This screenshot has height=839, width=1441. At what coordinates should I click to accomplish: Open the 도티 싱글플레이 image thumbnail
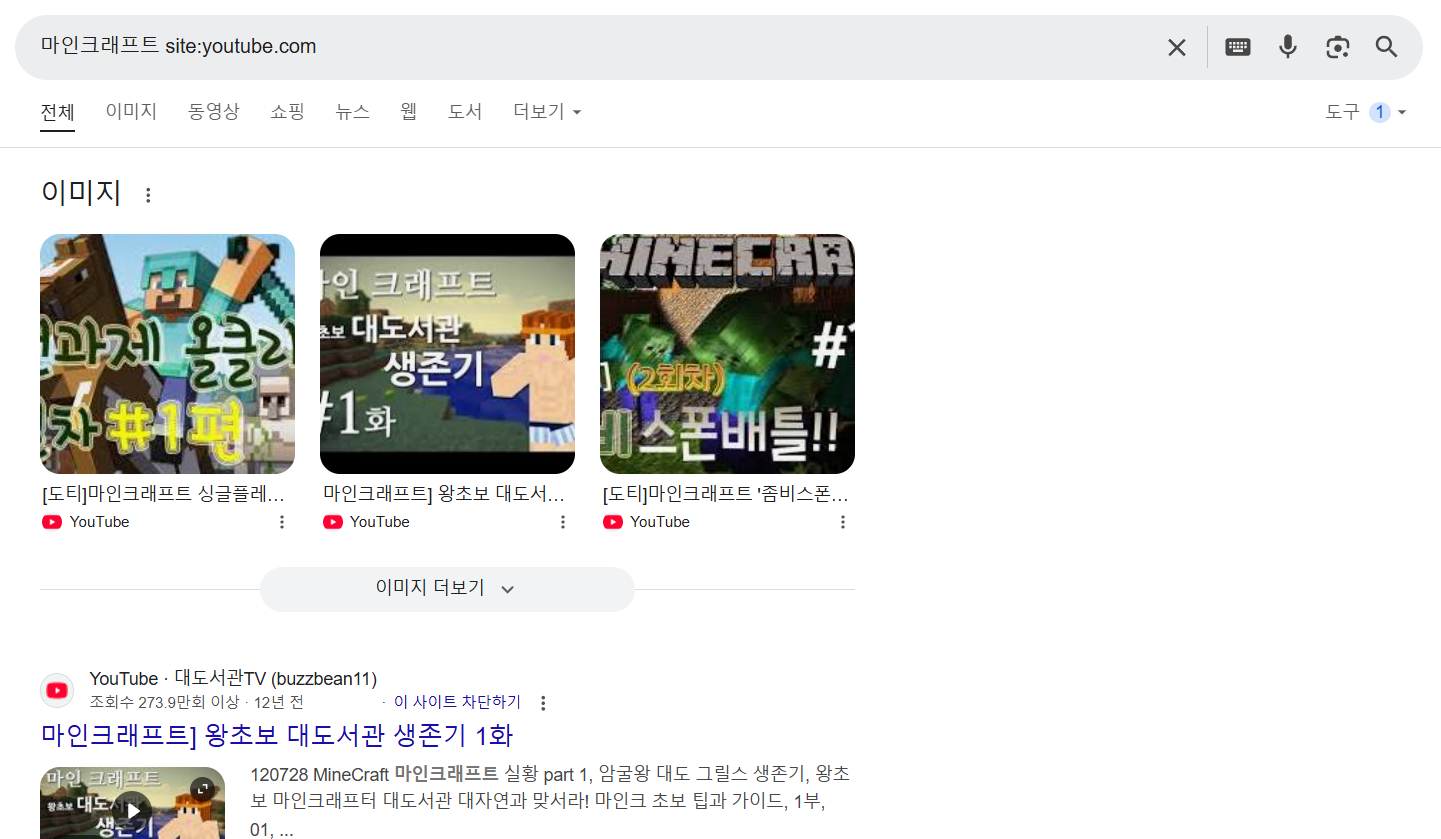(167, 354)
